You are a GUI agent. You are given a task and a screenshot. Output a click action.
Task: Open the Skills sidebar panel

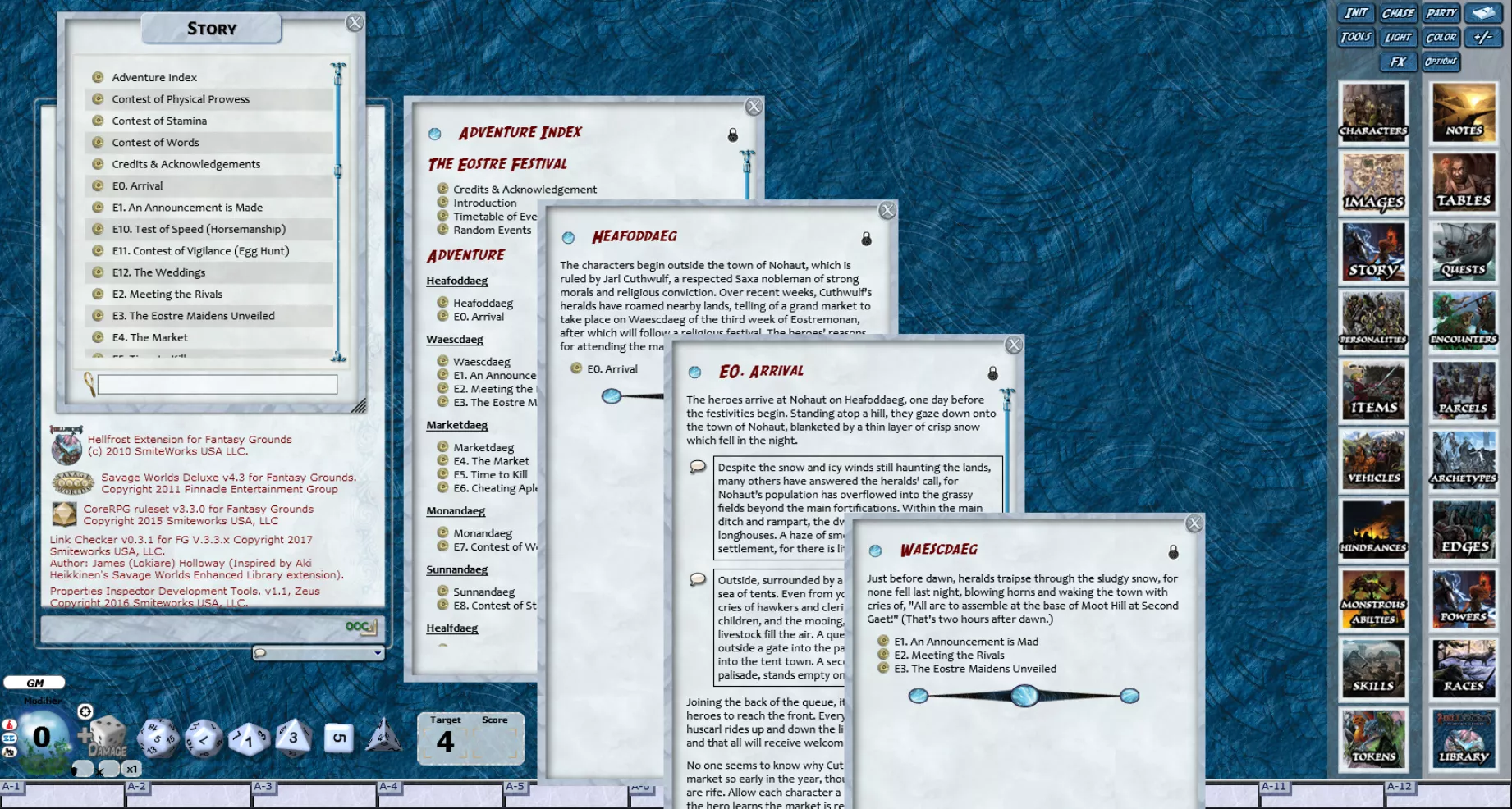1373,670
